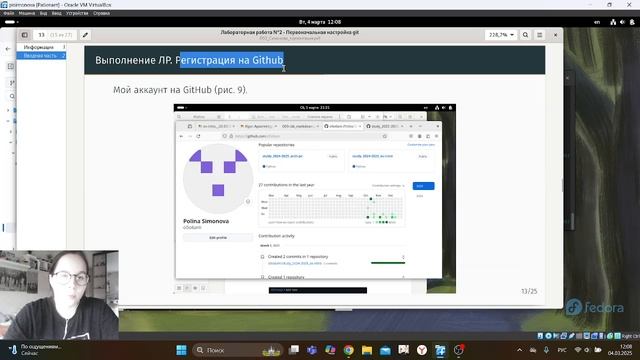Click the GNOME Activities pill in the top bar

(x=11, y=22)
